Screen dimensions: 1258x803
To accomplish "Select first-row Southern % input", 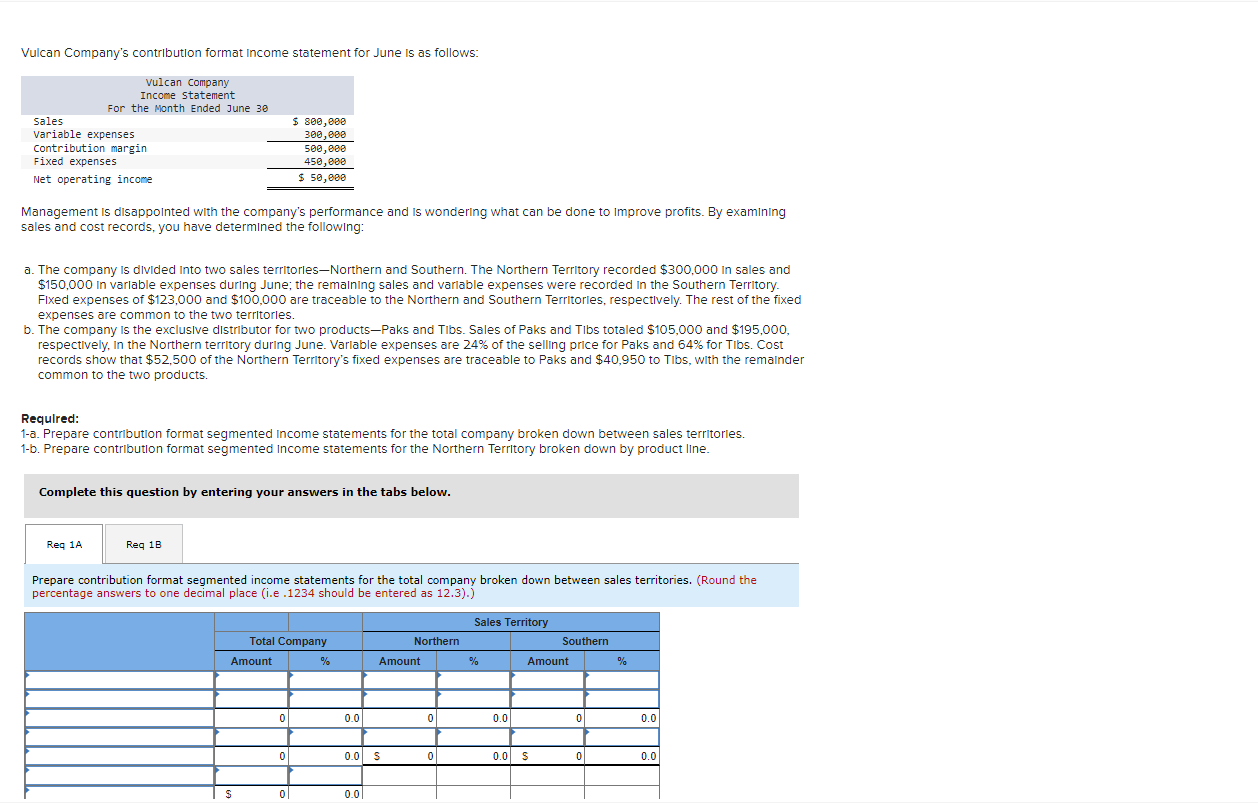I will [x=622, y=680].
